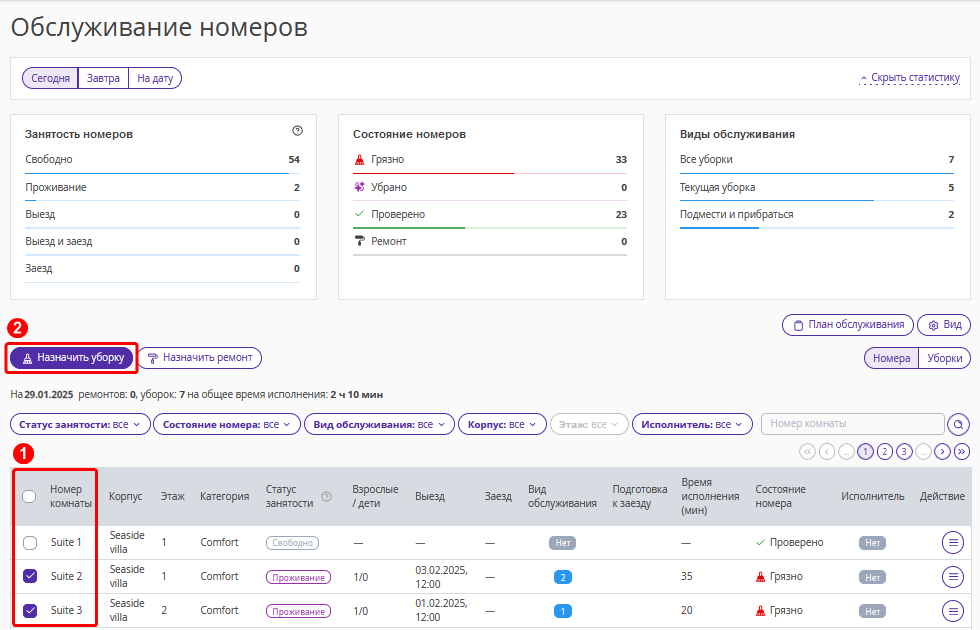Switch to the Уборки view tab

pos(944,358)
